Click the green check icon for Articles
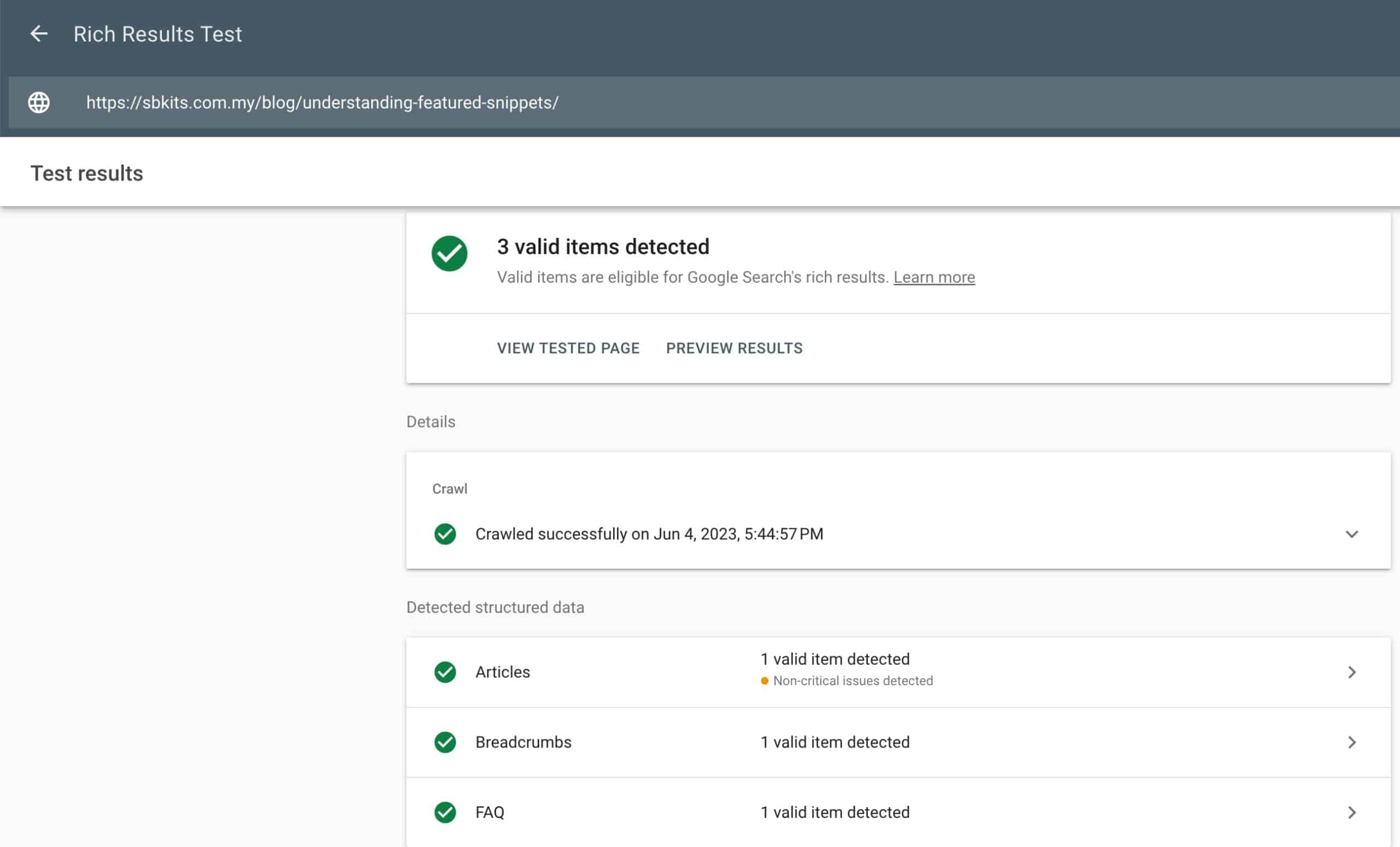 pyautogui.click(x=445, y=672)
